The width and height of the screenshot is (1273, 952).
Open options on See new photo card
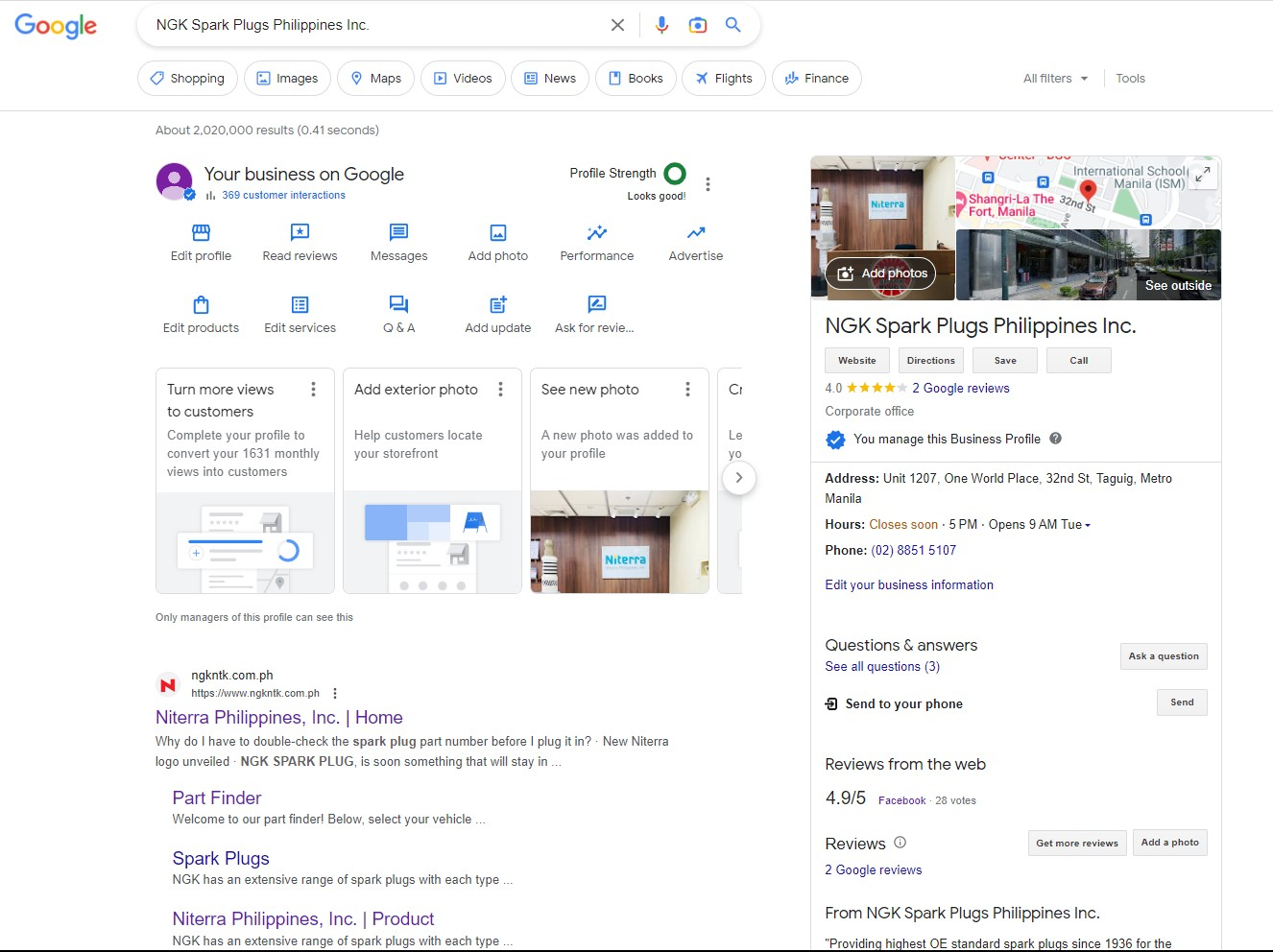point(687,390)
